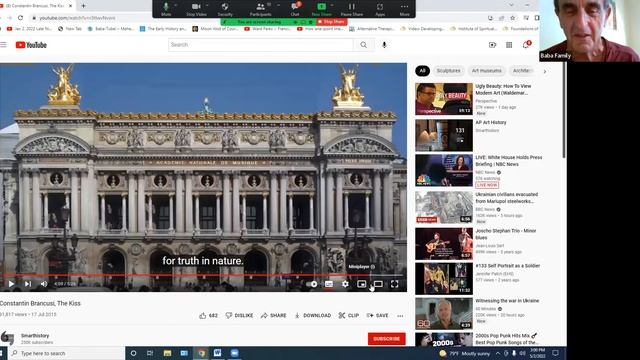Select the Art museums filter chip
Screen dimensions: 640x360
[487, 71]
